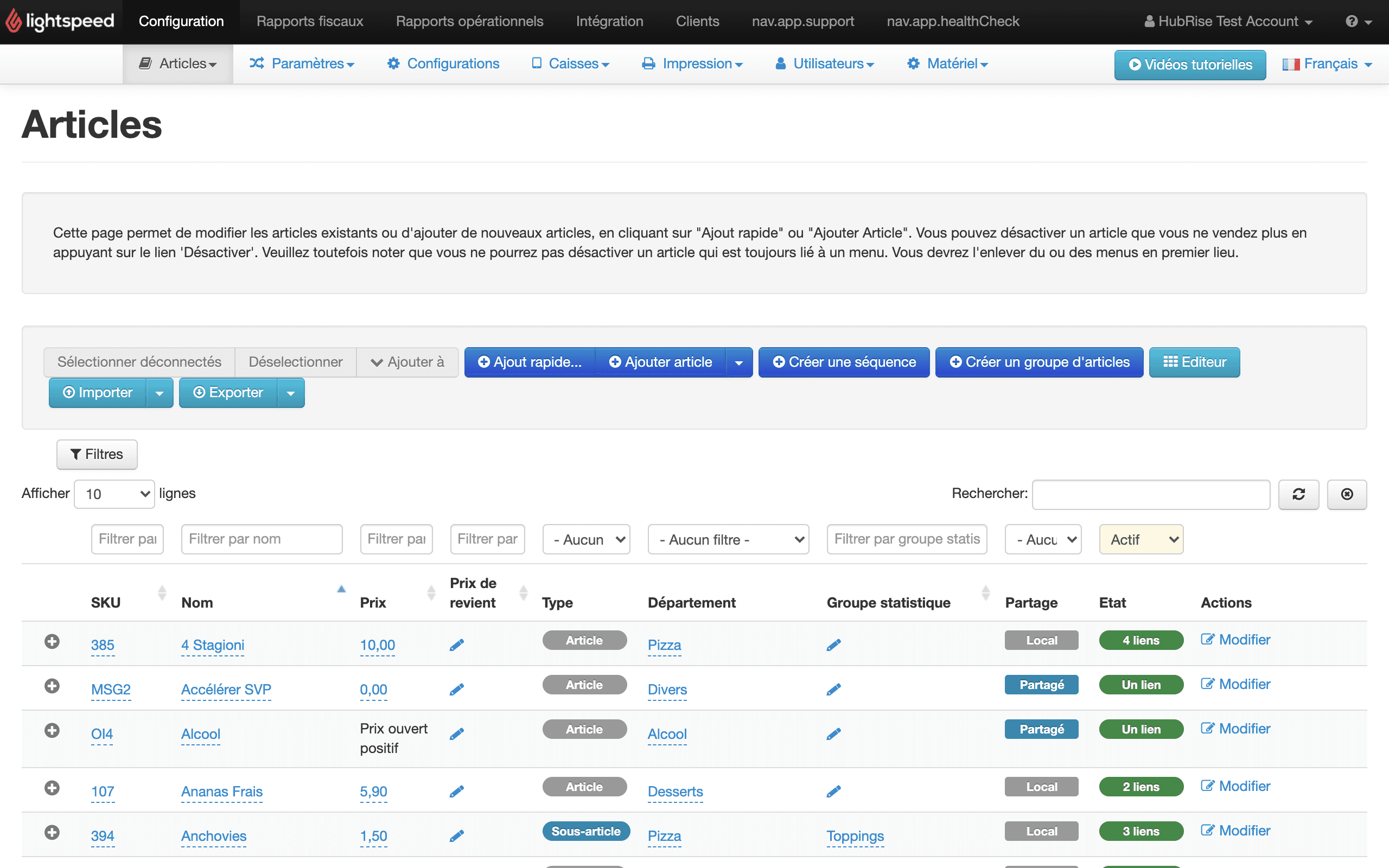Open Rapports fiscaux tab
The height and width of the screenshot is (868, 1389).
[x=309, y=21]
